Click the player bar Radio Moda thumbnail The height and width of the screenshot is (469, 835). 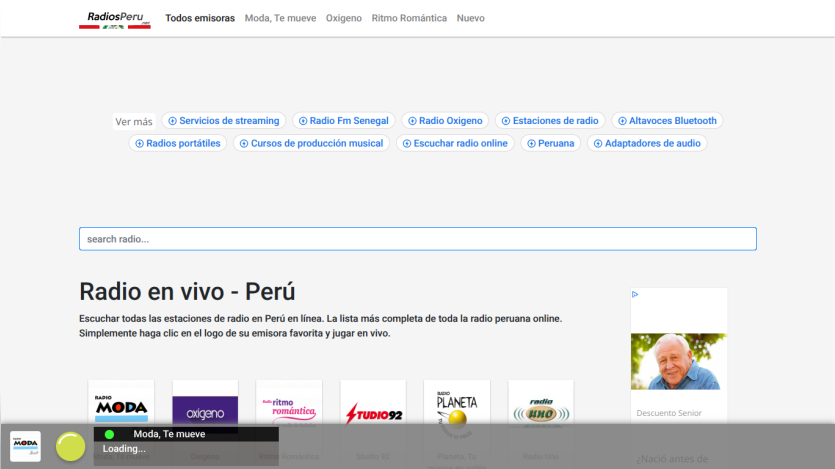(x=26, y=446)
